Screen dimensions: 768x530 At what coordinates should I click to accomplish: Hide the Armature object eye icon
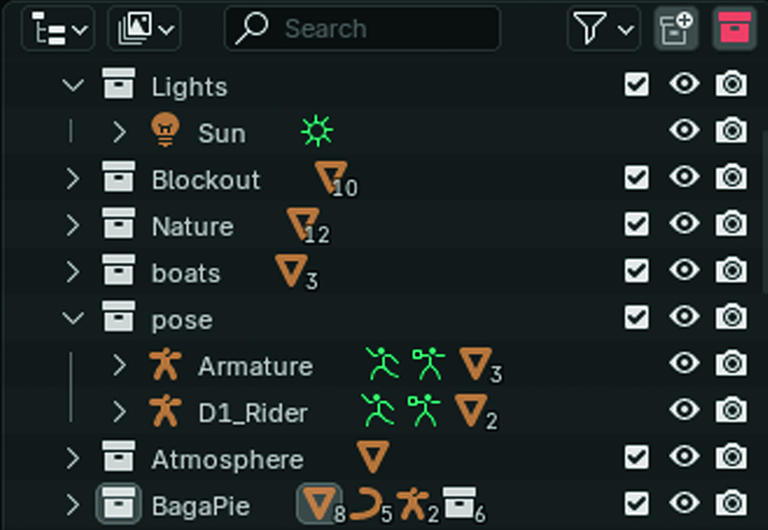[x=684, y=364]
